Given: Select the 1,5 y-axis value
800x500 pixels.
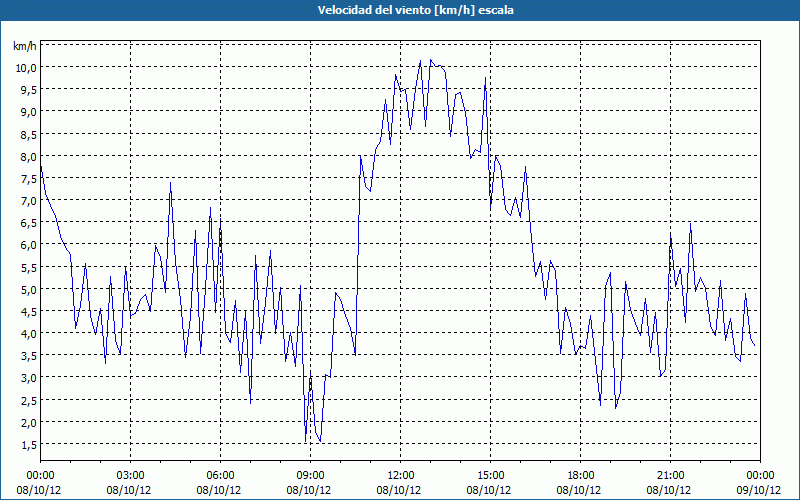Looking at the screenshot, I should coord(27,445).
